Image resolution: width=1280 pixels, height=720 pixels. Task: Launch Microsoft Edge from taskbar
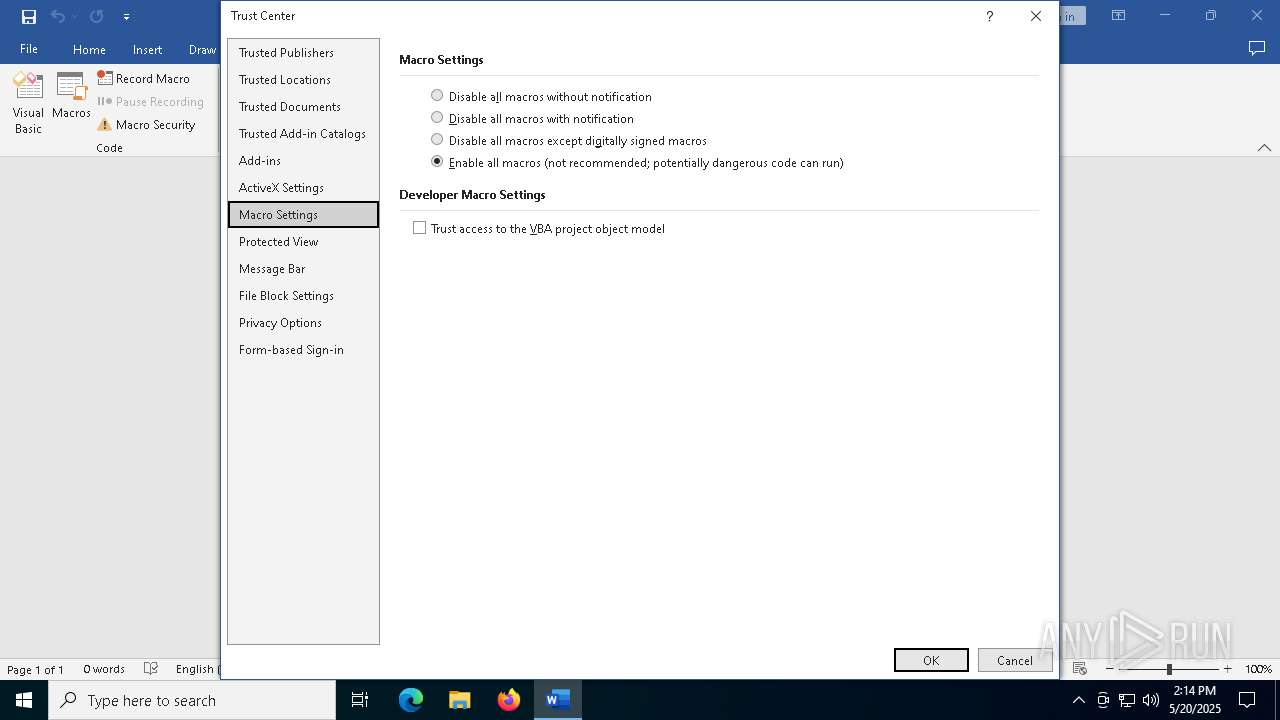point(411,700)
